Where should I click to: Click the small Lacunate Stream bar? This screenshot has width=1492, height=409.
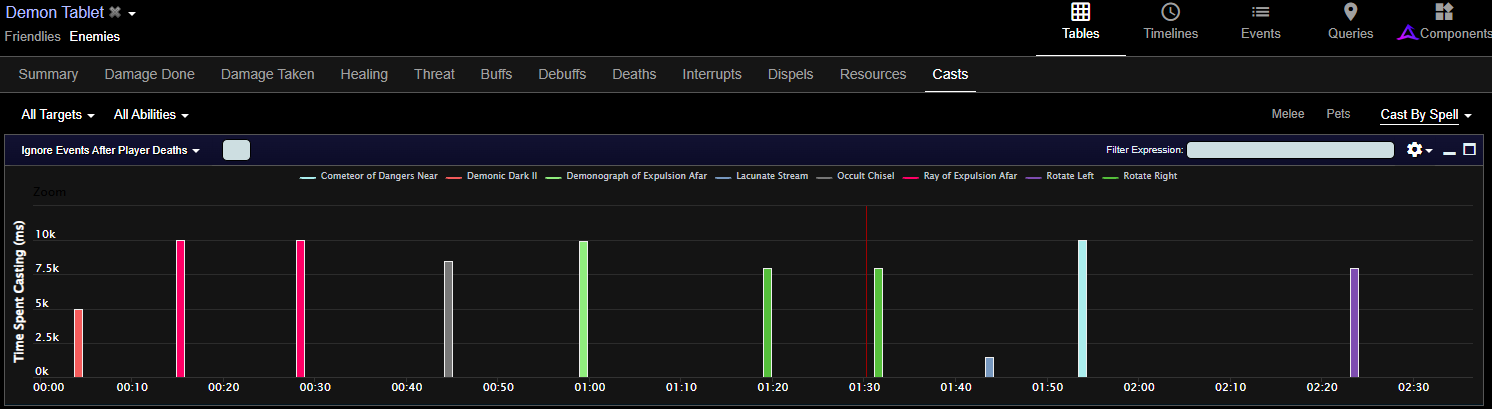(x=990, y=367)
